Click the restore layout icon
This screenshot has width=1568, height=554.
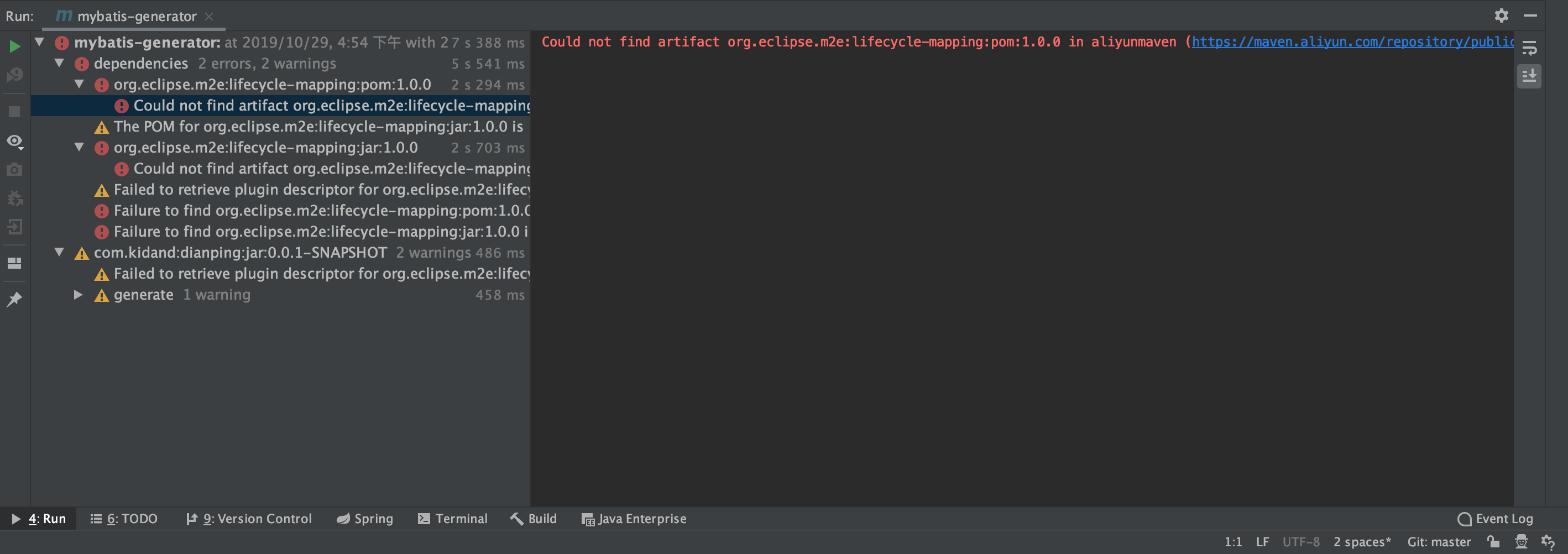point(14,263)
